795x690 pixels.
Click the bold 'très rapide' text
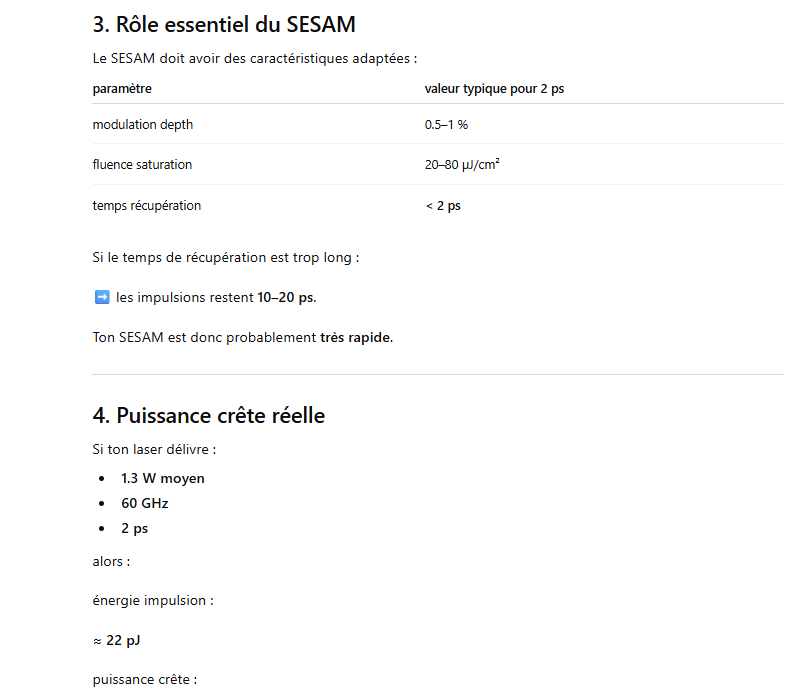tap(355, 337)
